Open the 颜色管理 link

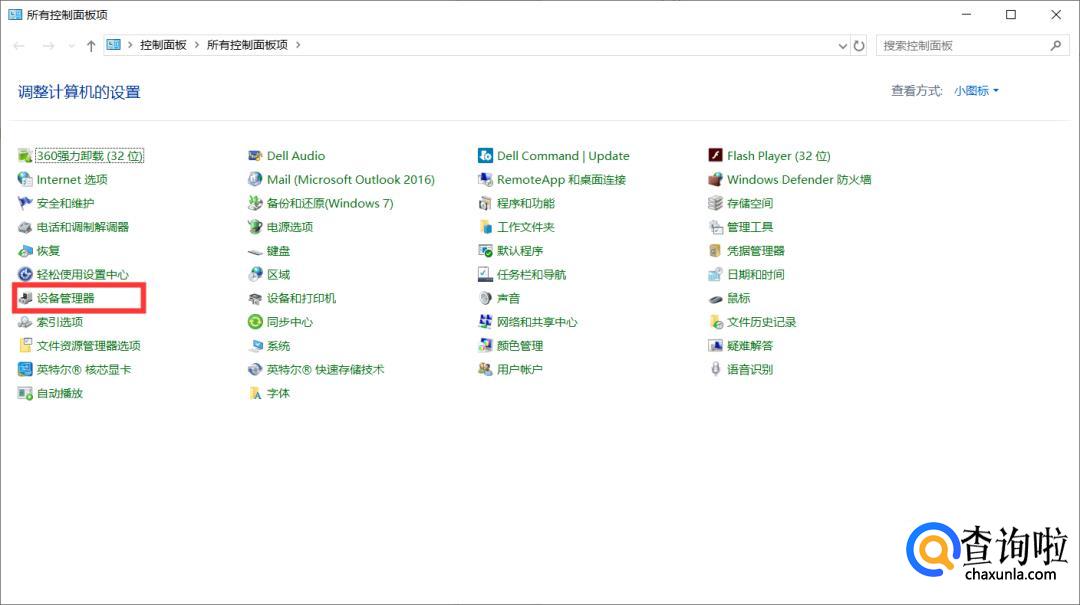tap(519, 346)
